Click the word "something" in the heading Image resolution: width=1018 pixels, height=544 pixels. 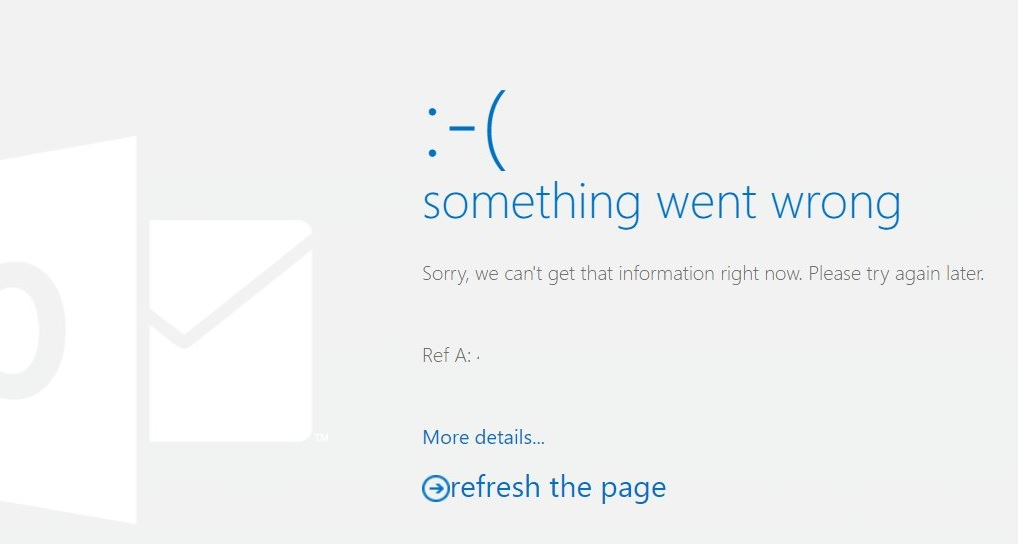coord(531,204)
